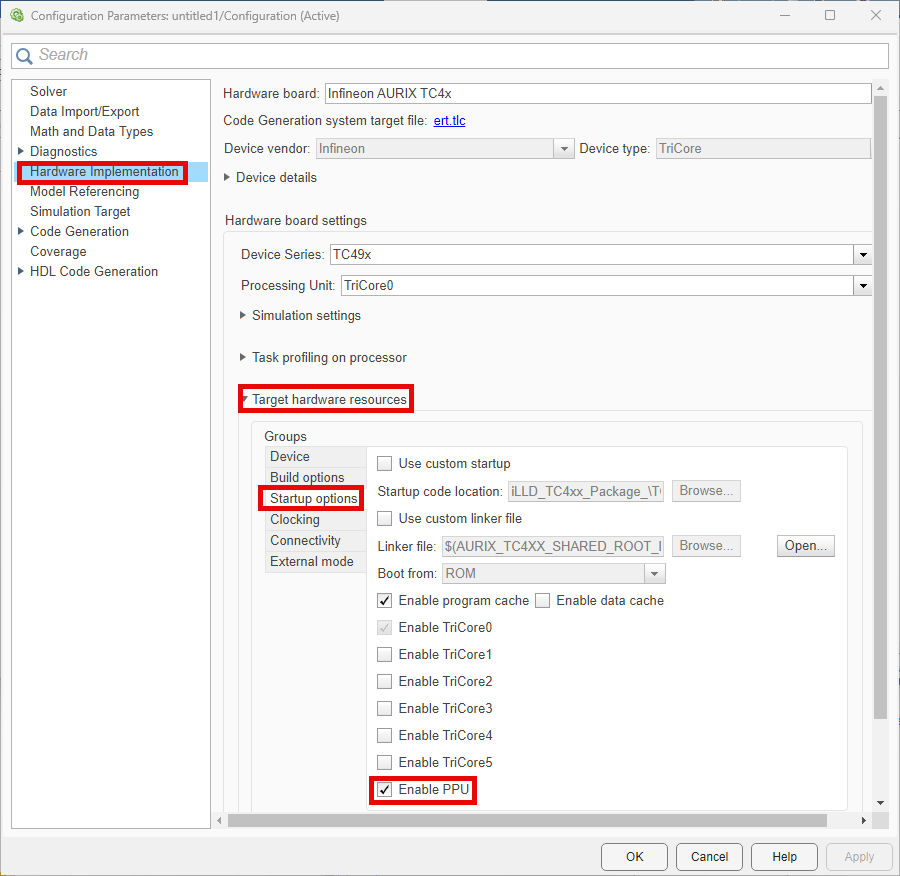Switch to the Clocking group
Viewport: 900px width, 876px height.
[x=294, y=519]
